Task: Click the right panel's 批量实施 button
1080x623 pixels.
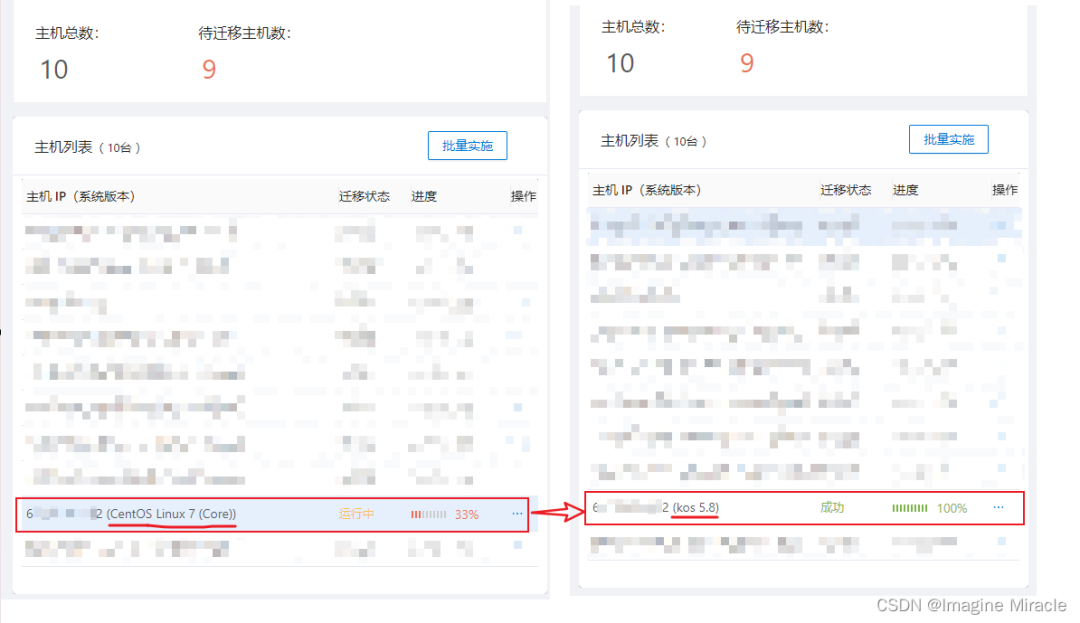Action: coord(948,139)
